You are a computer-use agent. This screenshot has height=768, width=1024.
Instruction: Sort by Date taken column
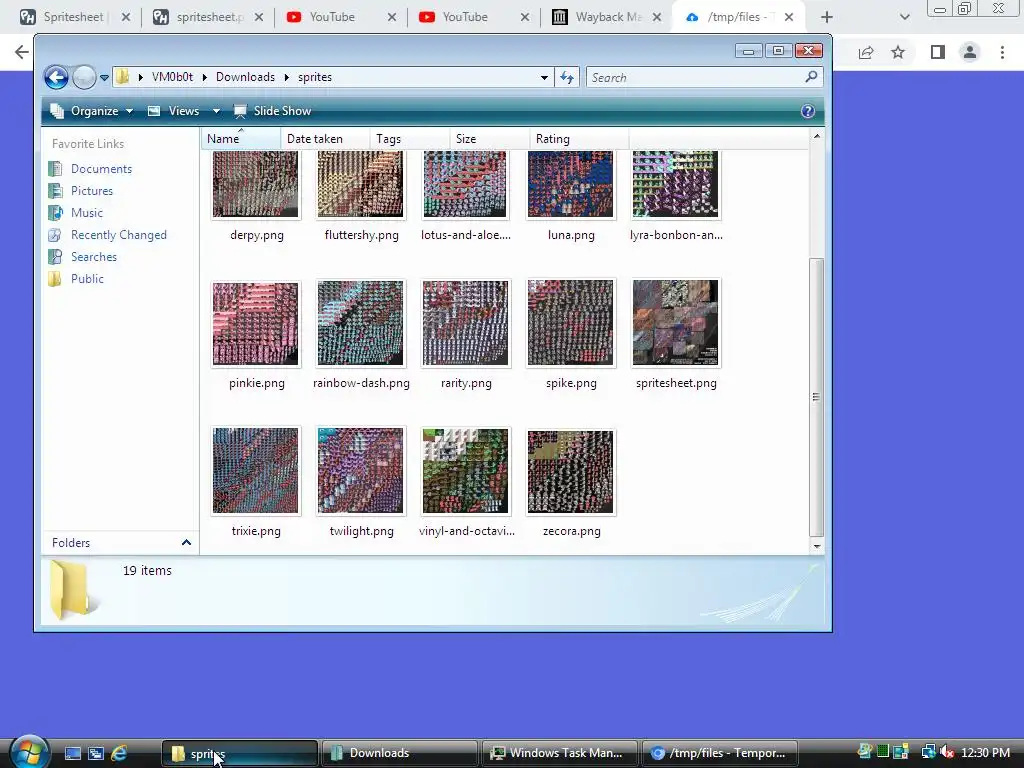click(325, 138)
